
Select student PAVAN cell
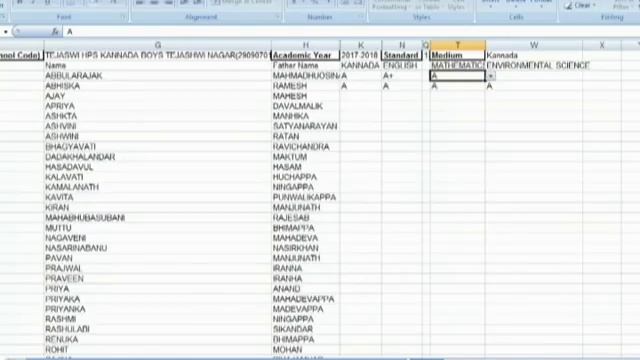[x=158, y=258]
